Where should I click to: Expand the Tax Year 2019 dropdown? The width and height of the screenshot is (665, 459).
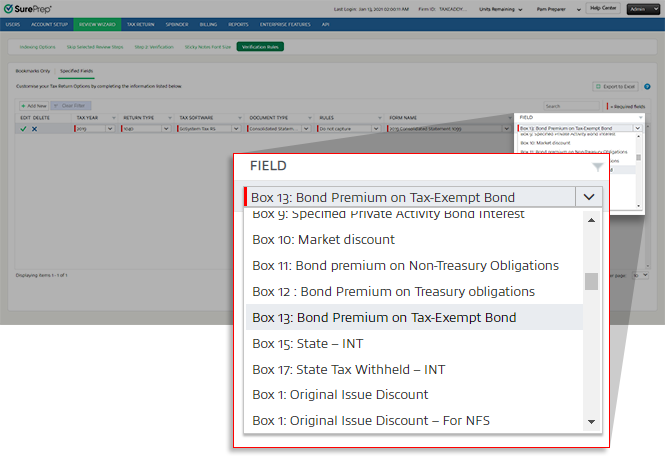pyautogui.click(x=110, y=129)
